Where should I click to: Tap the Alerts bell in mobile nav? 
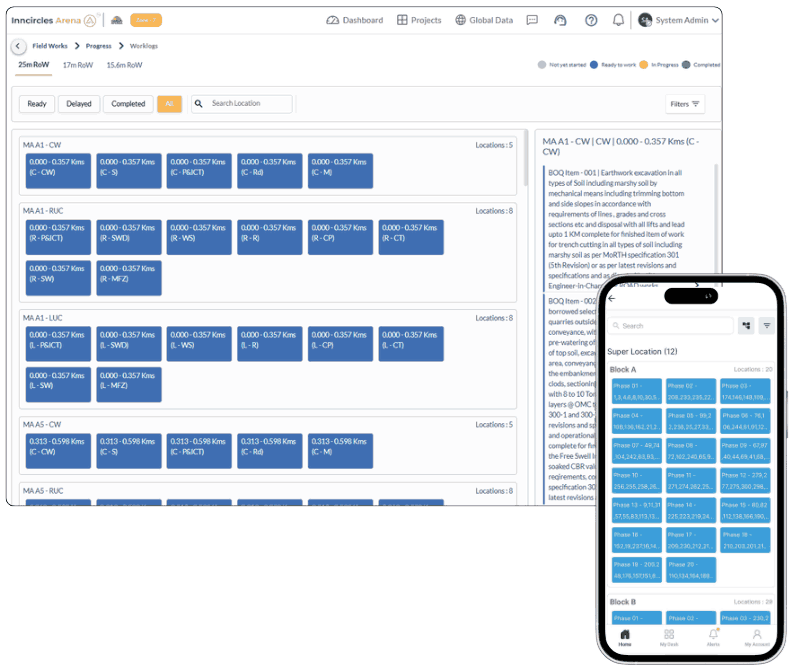(713, 637)
